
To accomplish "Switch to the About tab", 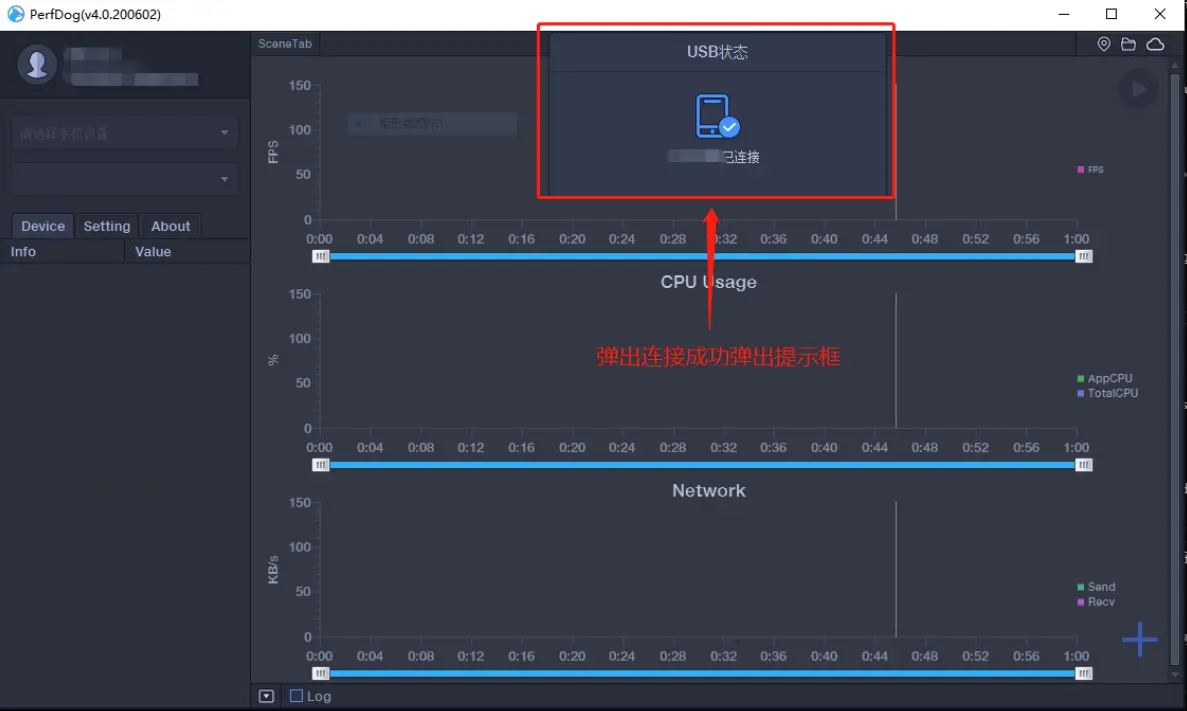I will [x=170, y=226].
